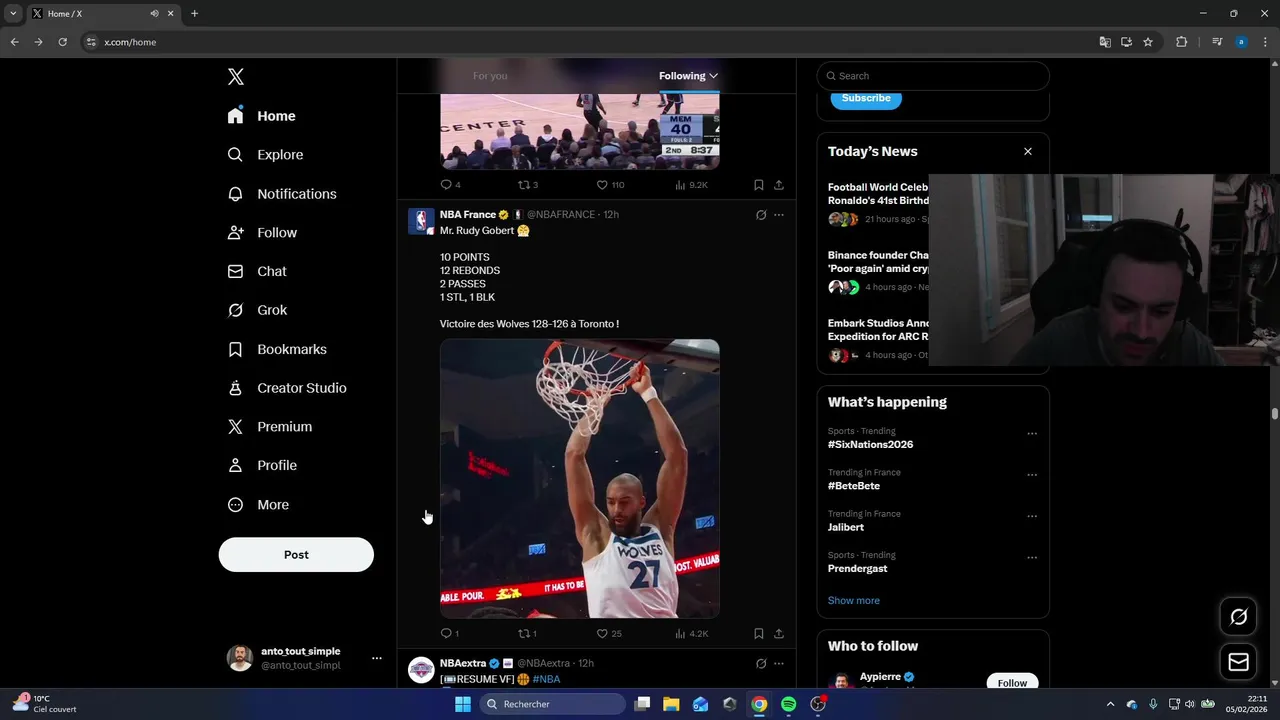Like the post with 110 likes

point(602,185)
